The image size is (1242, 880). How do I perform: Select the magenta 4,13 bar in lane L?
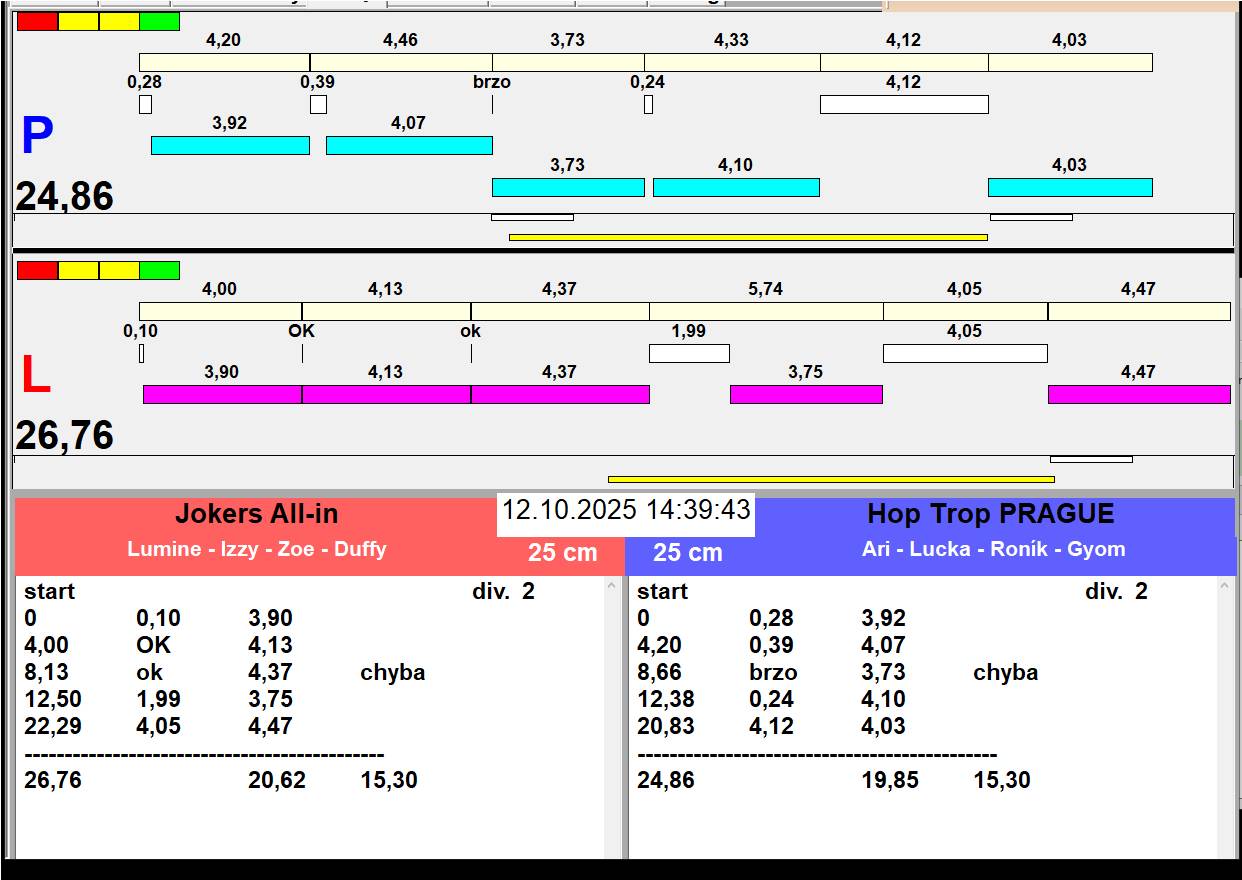tap(386, 394)
